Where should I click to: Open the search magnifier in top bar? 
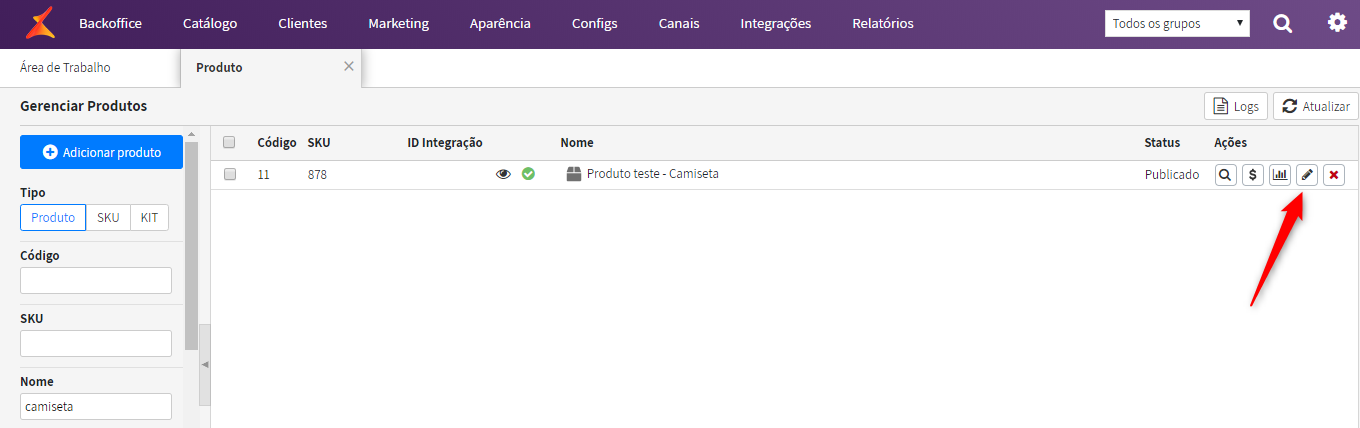[x=1283, y=23]
